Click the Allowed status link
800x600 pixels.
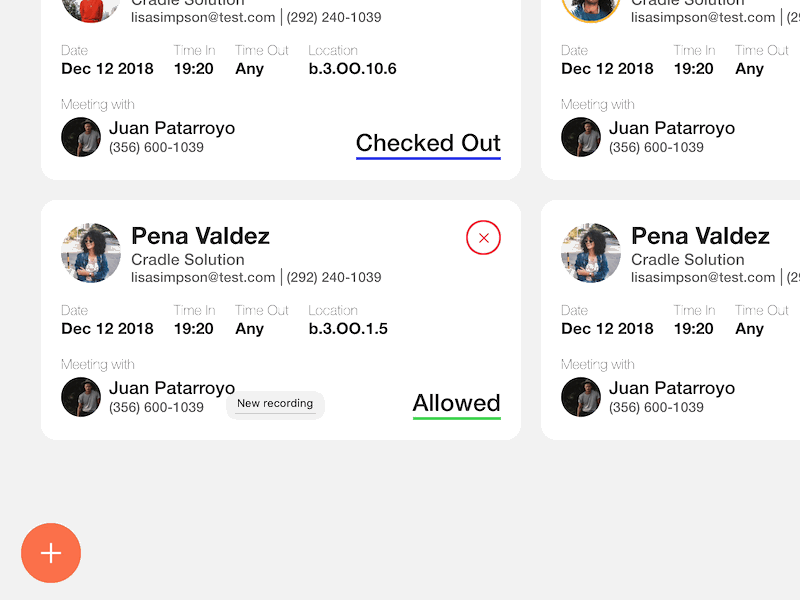pos(456,403)
